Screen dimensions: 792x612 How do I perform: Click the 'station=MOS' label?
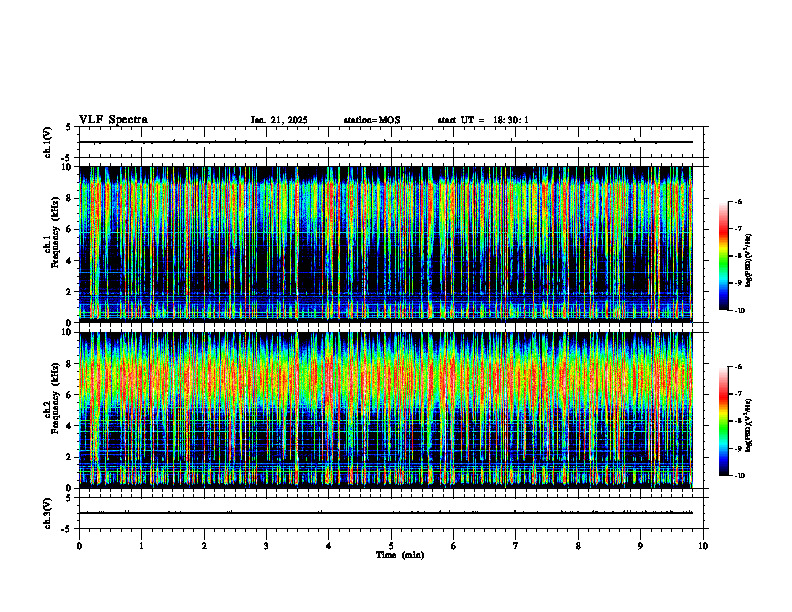coord(372,120)
